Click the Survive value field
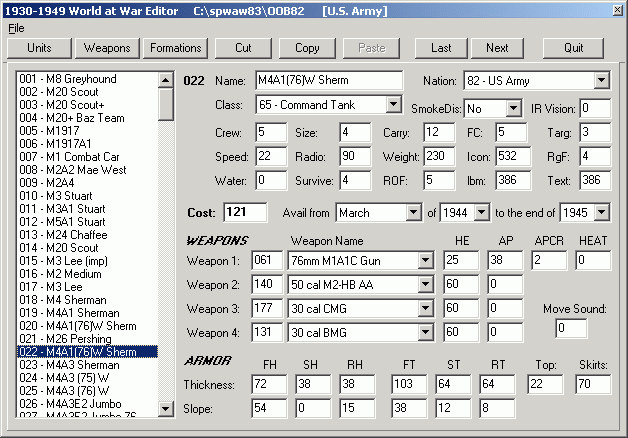628x438 pixels. pyautogui.click(x=355, y=181)
